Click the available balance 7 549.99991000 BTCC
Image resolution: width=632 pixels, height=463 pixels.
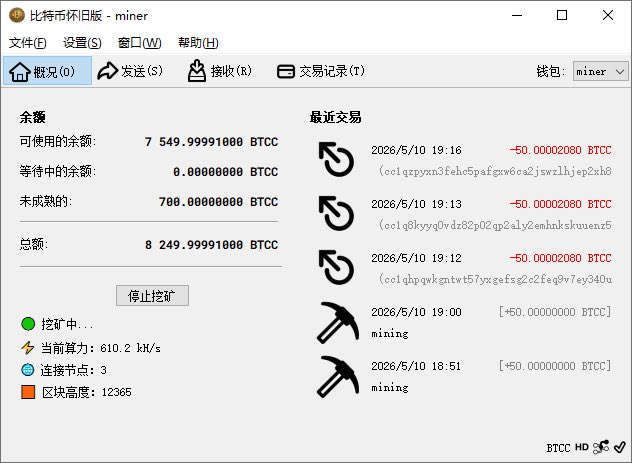click(212, 142)
